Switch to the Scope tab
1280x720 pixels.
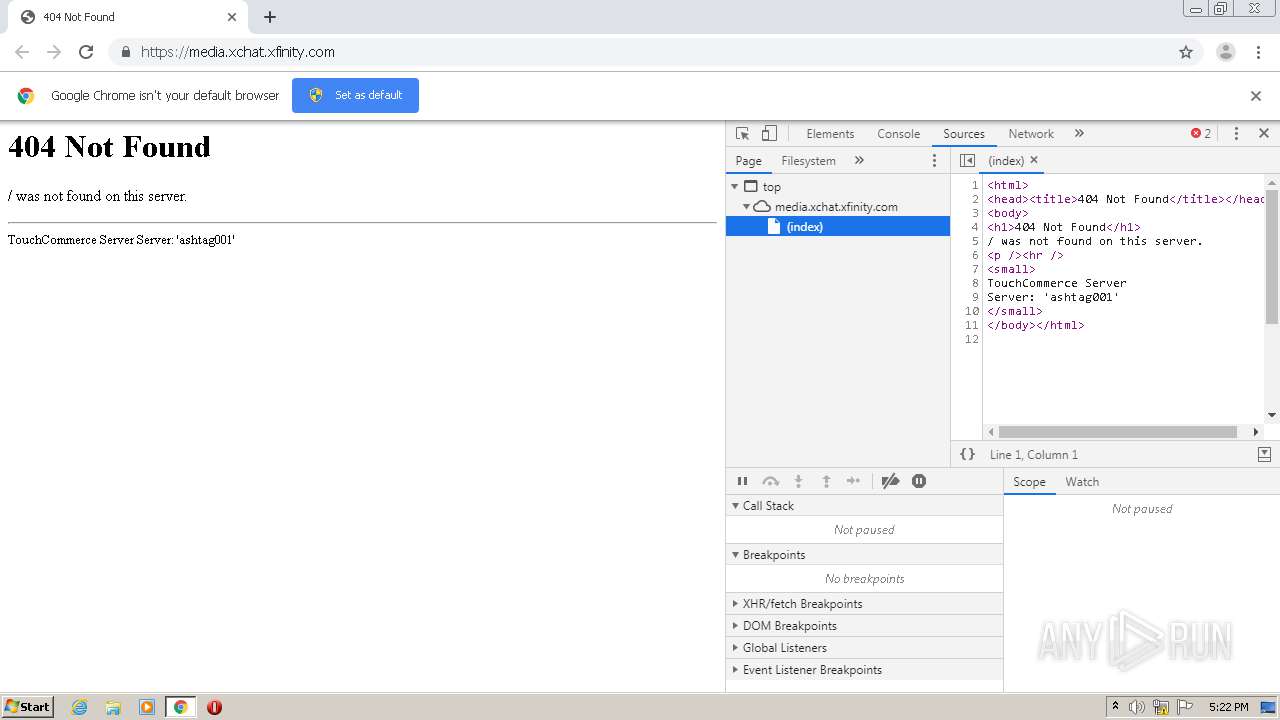click(x=1029, y=482)
